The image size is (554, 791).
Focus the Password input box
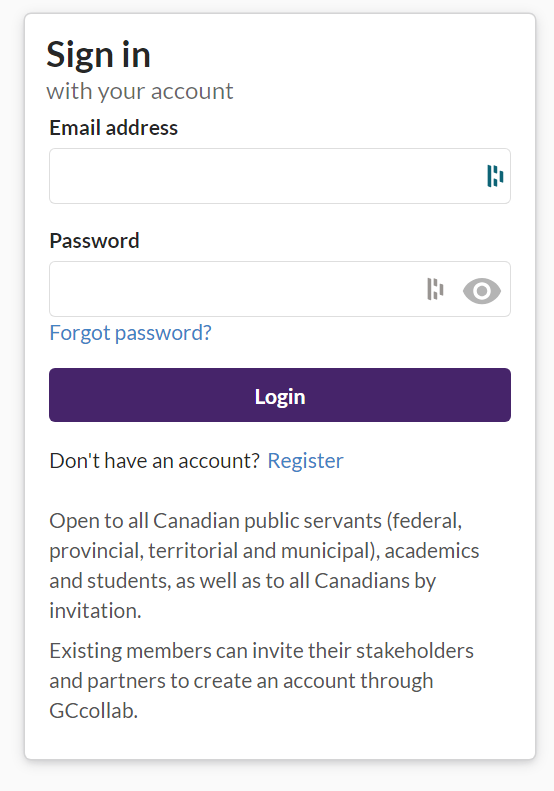pos(280,289)
